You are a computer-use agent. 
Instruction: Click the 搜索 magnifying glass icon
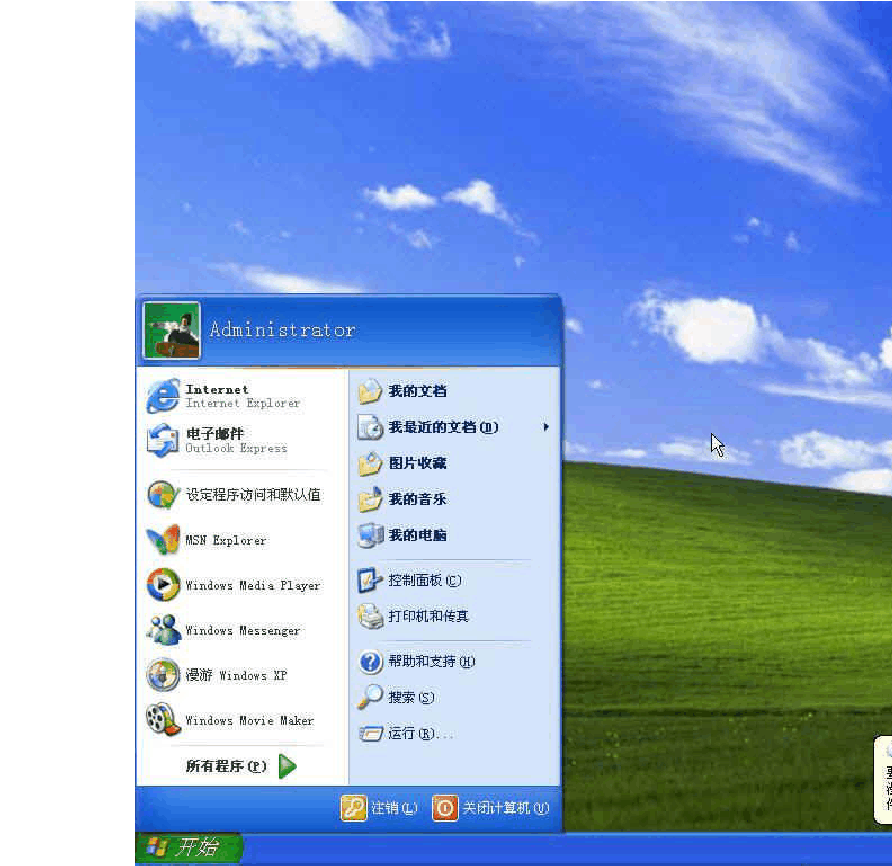(370, 697)
